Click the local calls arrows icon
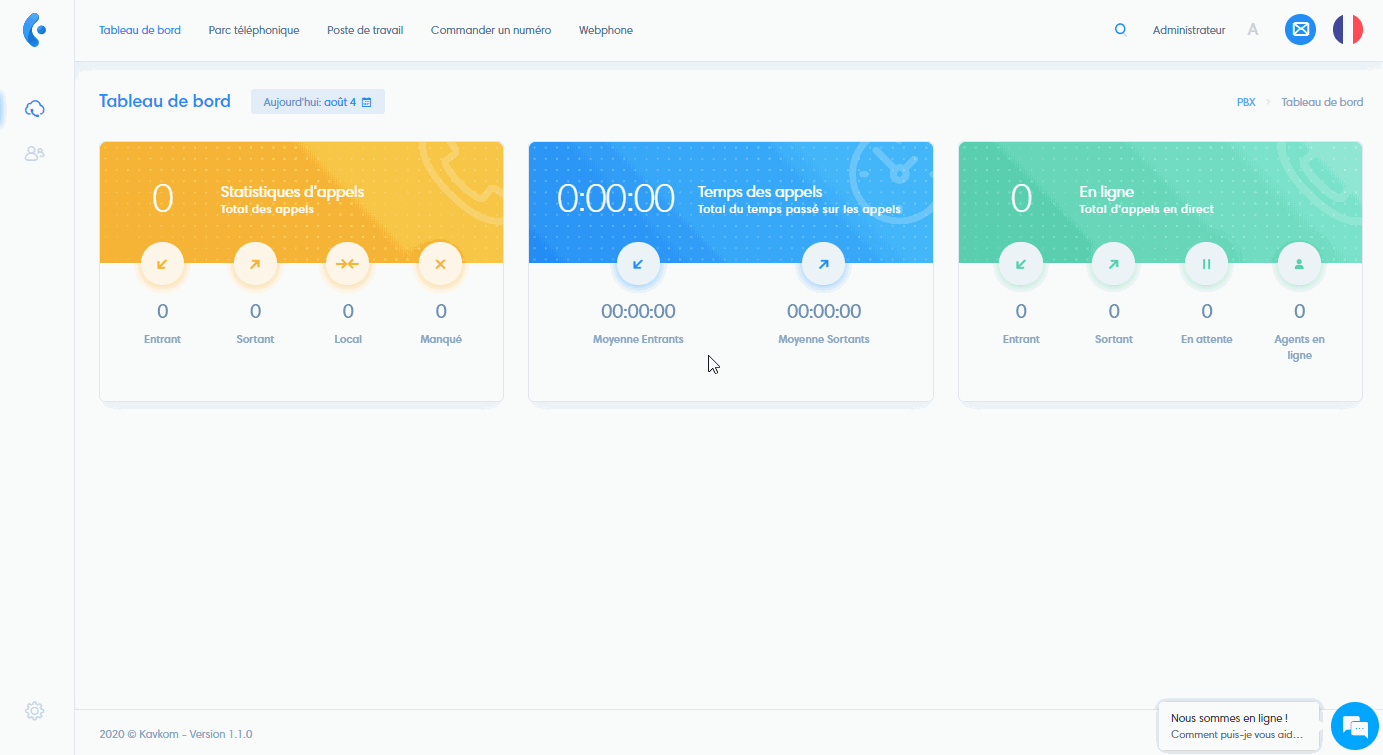Image resolution: width=1383 pixels, height=755 pixels. tap(348, 264)
